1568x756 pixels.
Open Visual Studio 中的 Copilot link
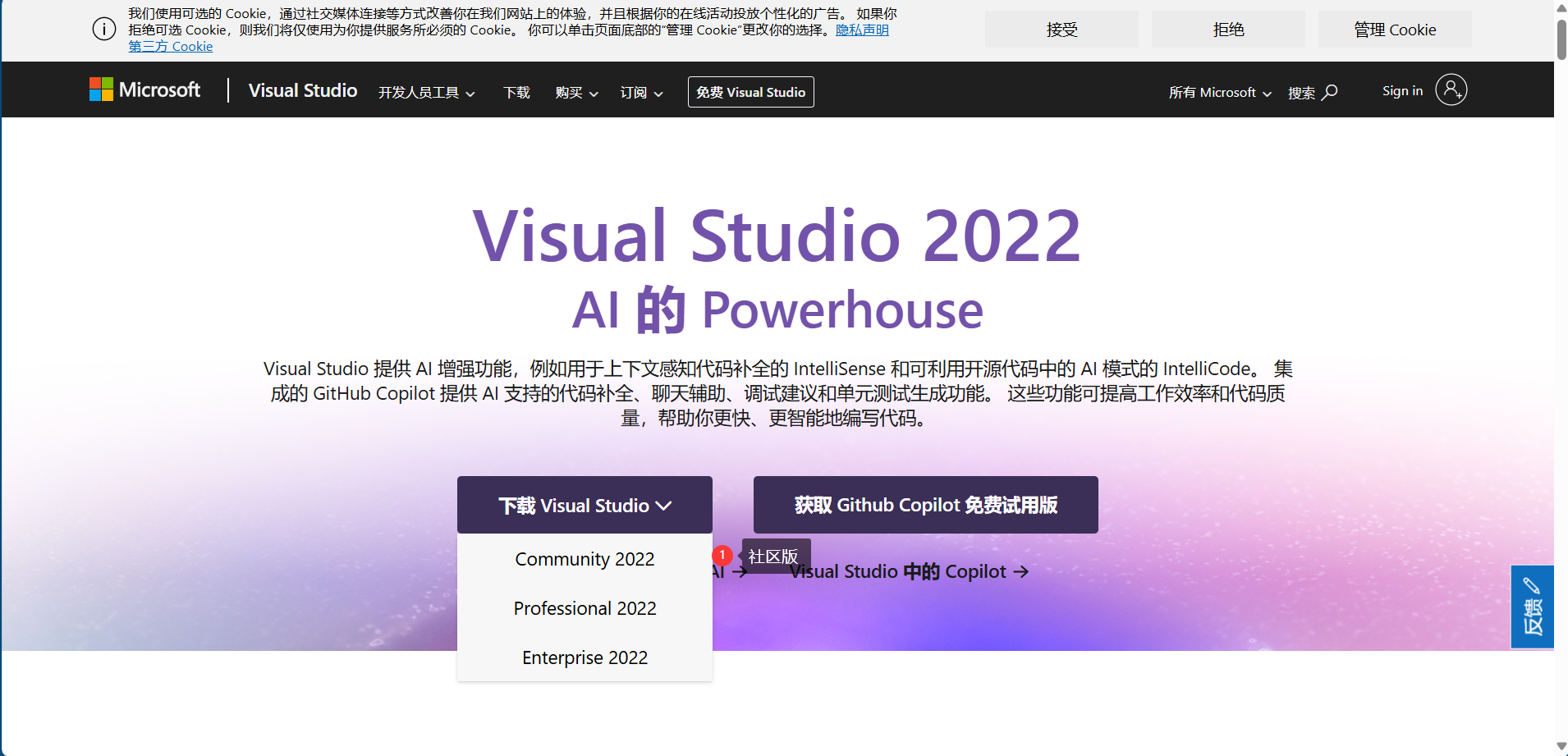coord(910,571)
